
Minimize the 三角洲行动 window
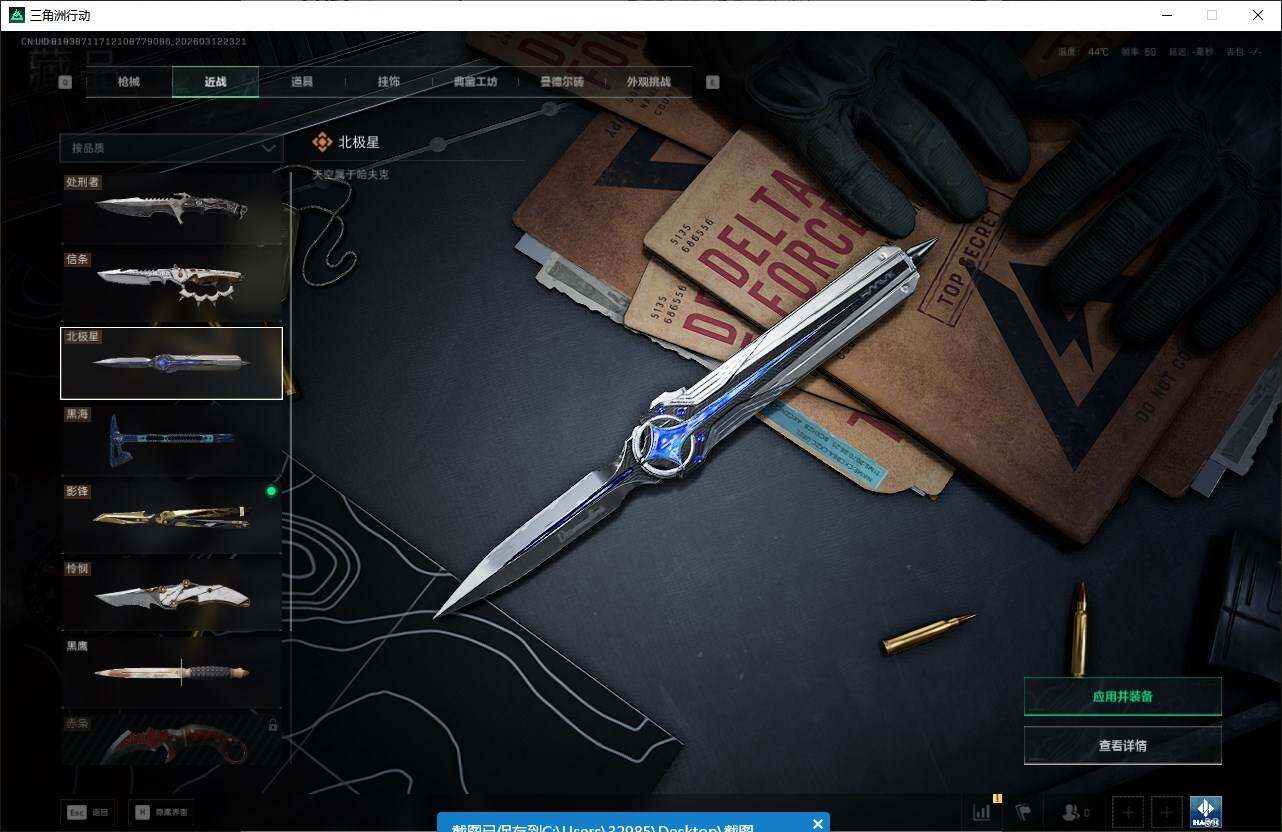coord(1167,15)
